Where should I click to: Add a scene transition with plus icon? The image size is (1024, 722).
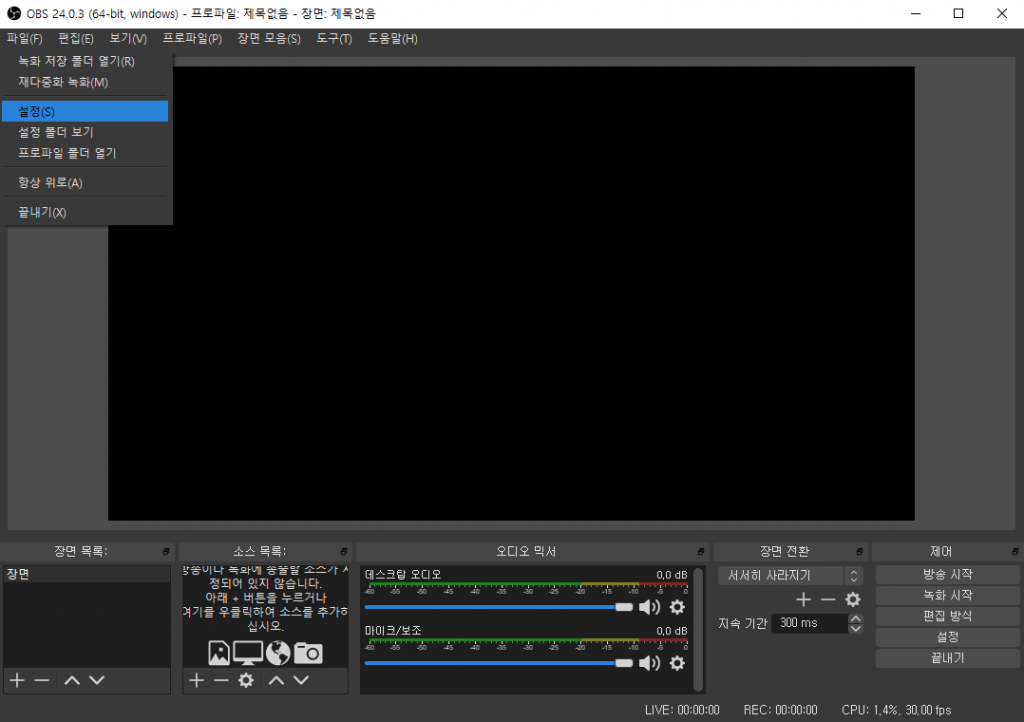[803, 600]
